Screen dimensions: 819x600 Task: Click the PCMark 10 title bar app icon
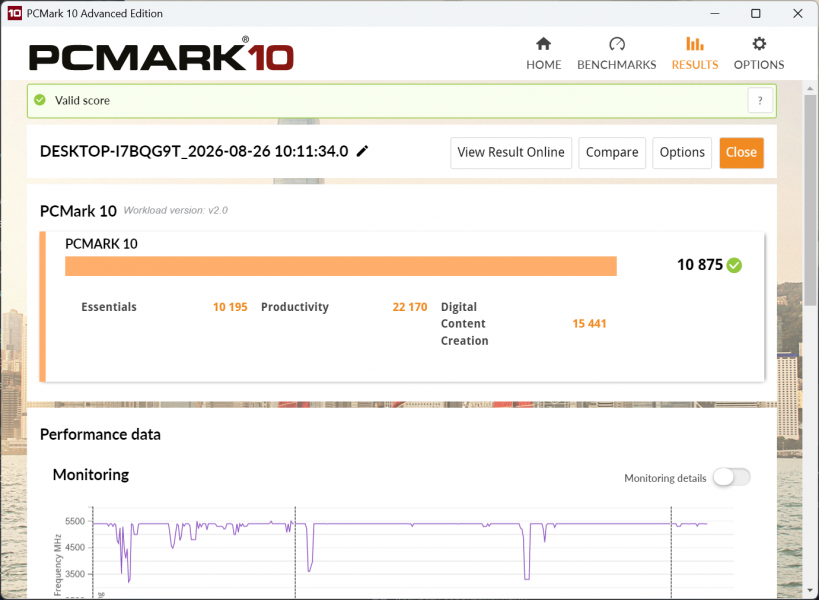(15, 13)
